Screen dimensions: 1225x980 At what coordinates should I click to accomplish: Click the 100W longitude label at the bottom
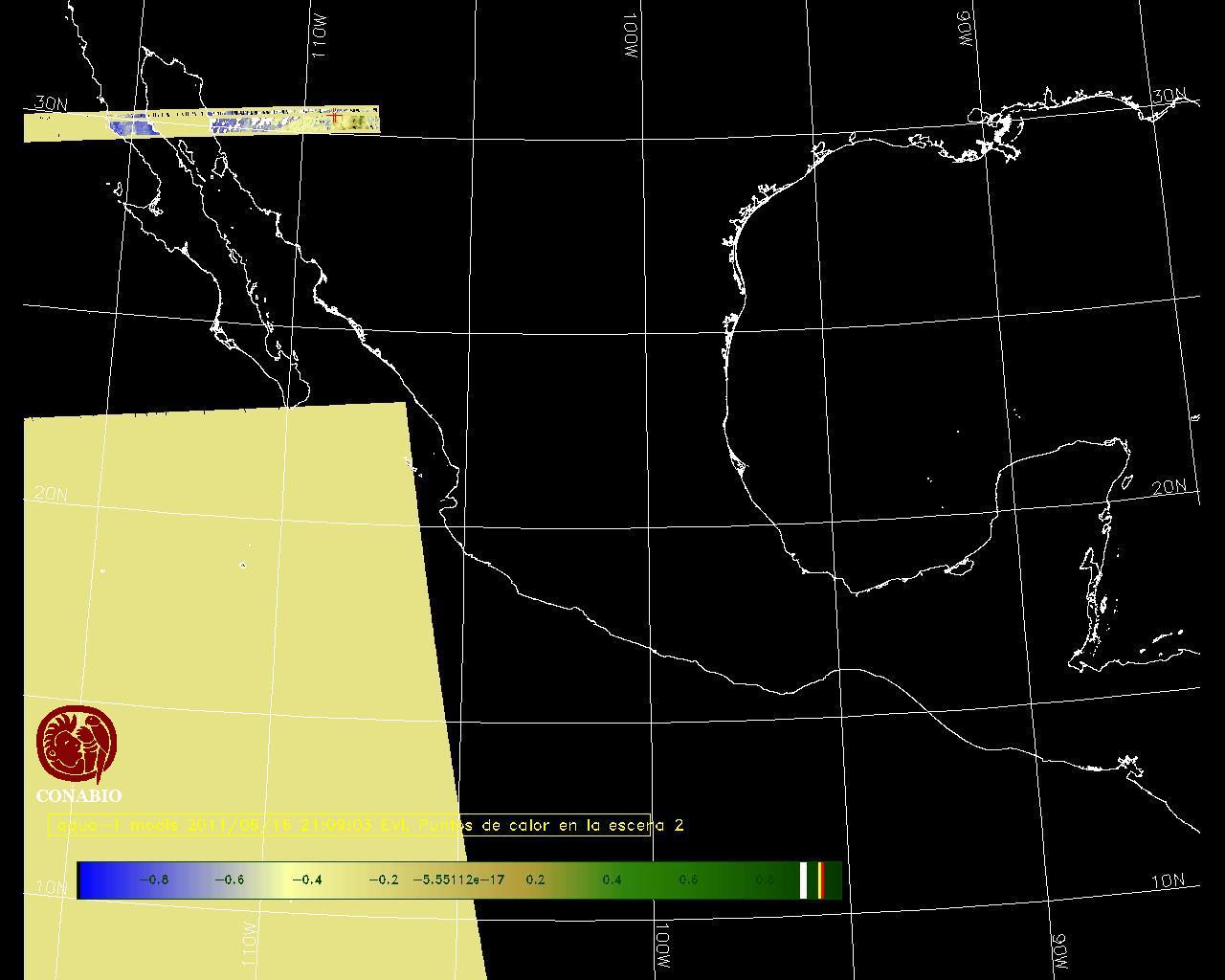[662, 946]
